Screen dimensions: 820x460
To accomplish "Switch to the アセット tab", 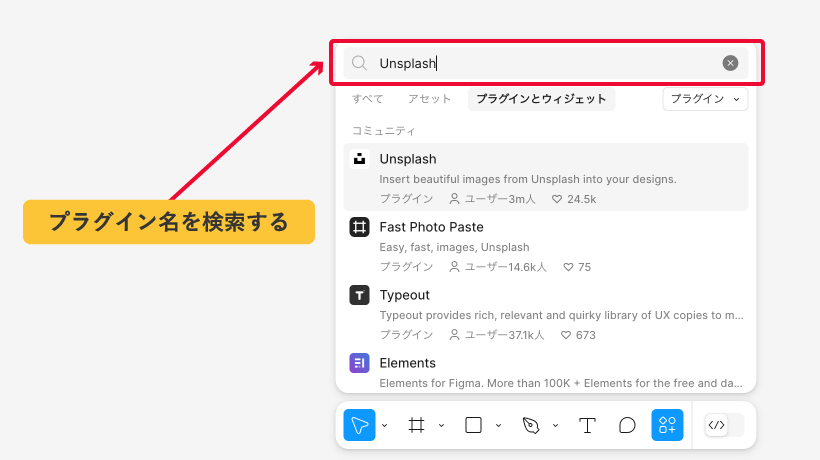I will (429, 99).
